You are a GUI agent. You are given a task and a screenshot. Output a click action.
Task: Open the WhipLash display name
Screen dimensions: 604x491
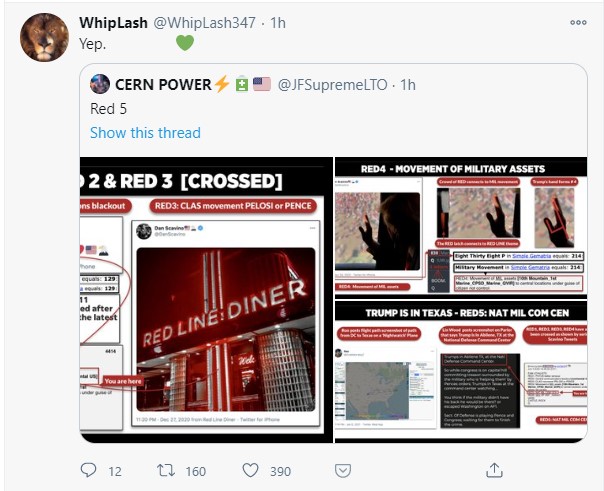pos(113,23)
